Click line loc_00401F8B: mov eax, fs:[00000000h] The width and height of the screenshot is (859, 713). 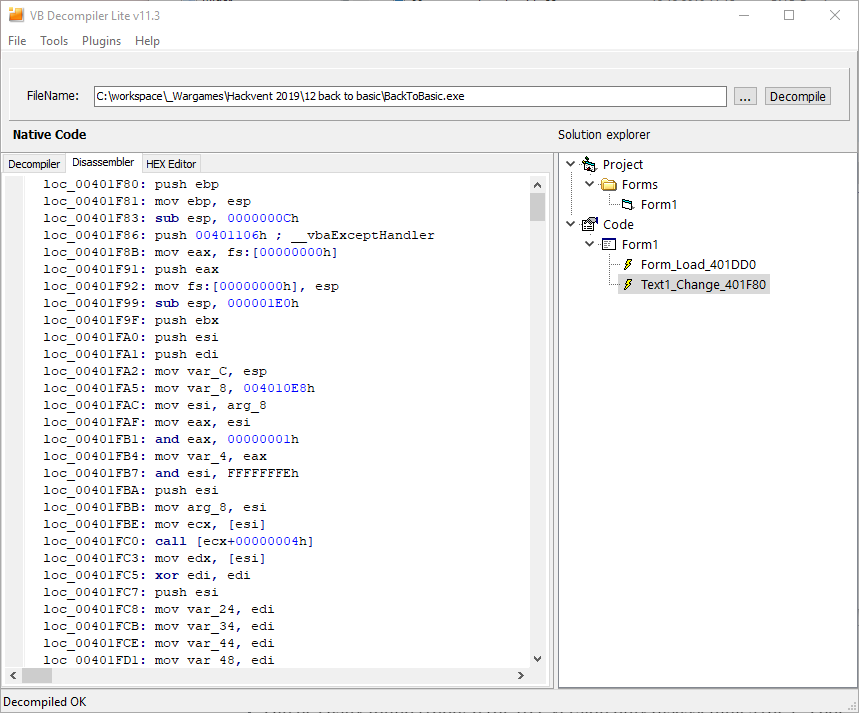tap(191, 252)
